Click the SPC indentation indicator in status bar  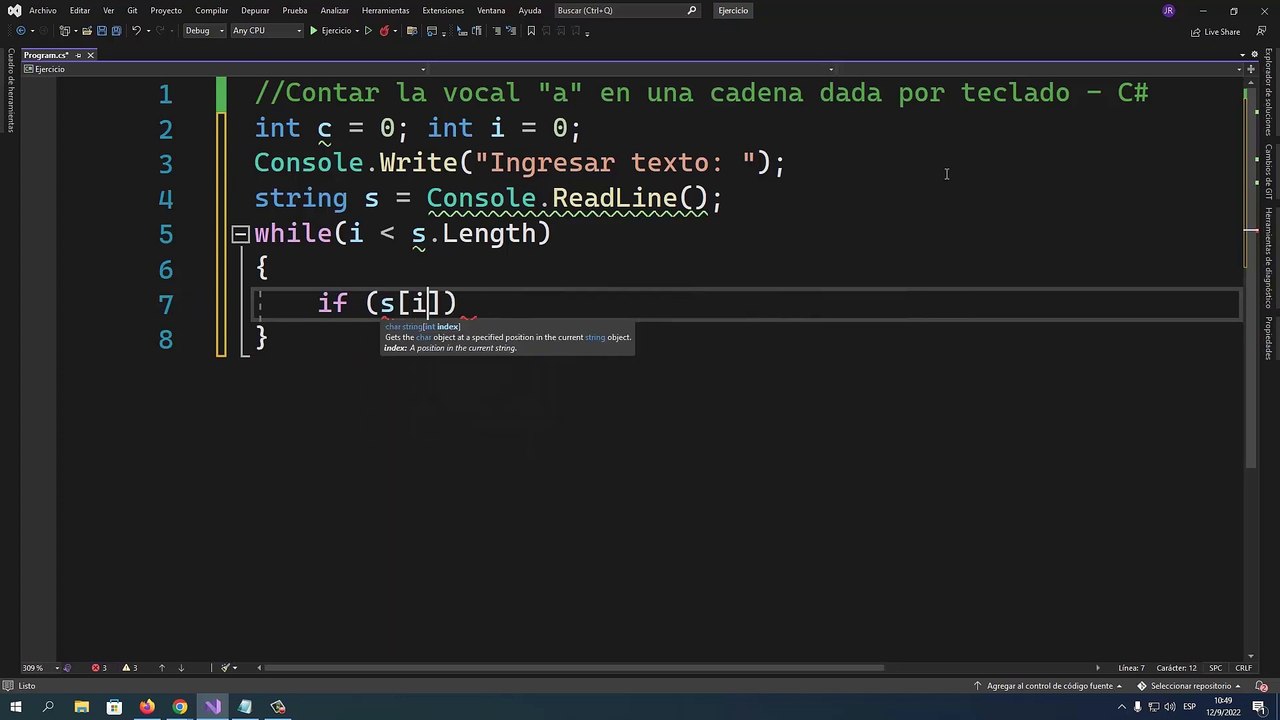(x=1216, y=668)
